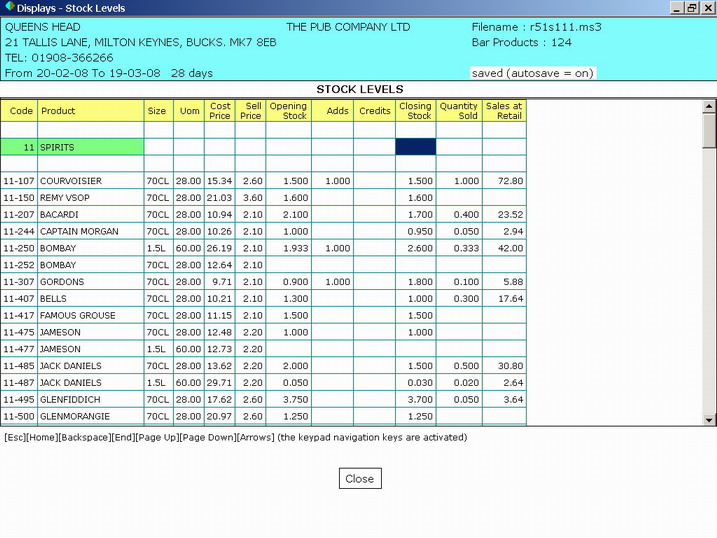Click the saved autosave status label
Image resolution: width=717 pixels, height=538 pixels.
531,73
